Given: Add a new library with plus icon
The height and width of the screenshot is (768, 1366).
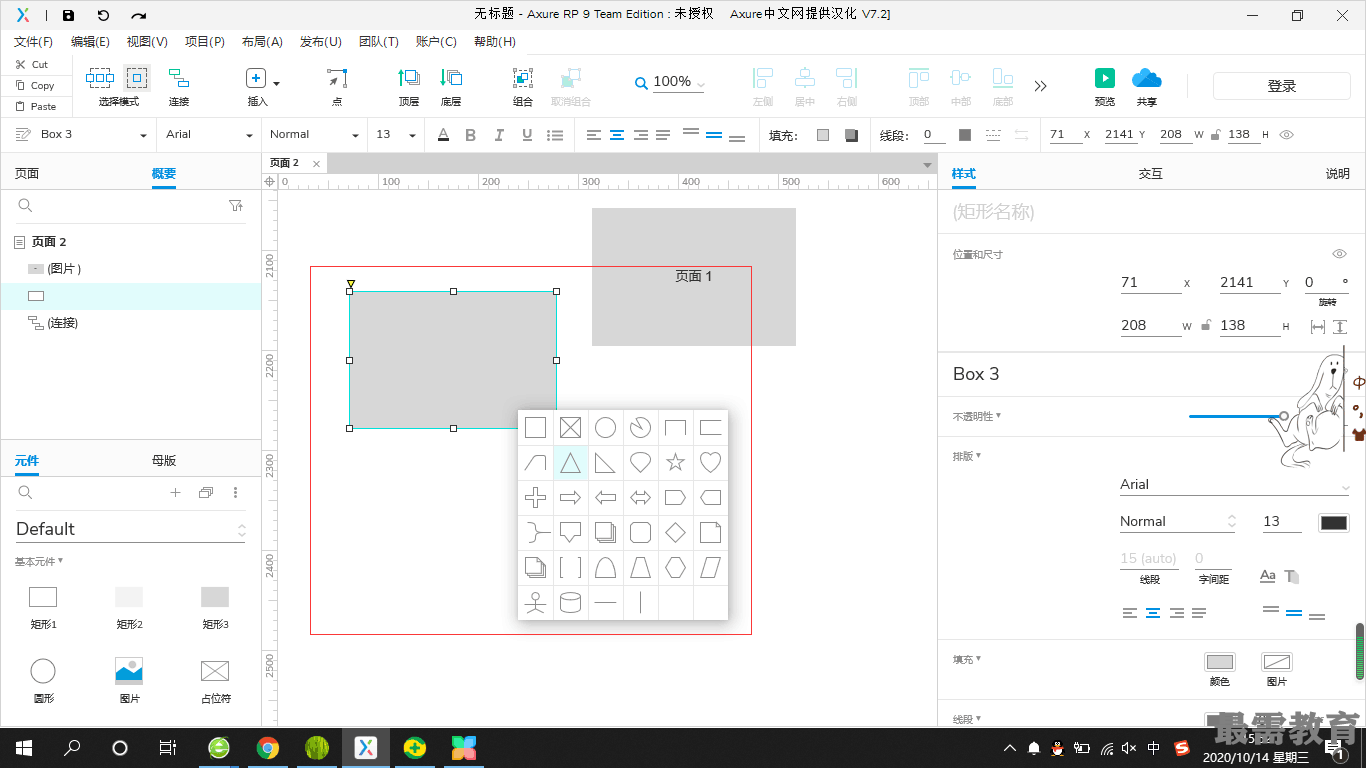Looking at the screenshot, I should click(175, 493).
